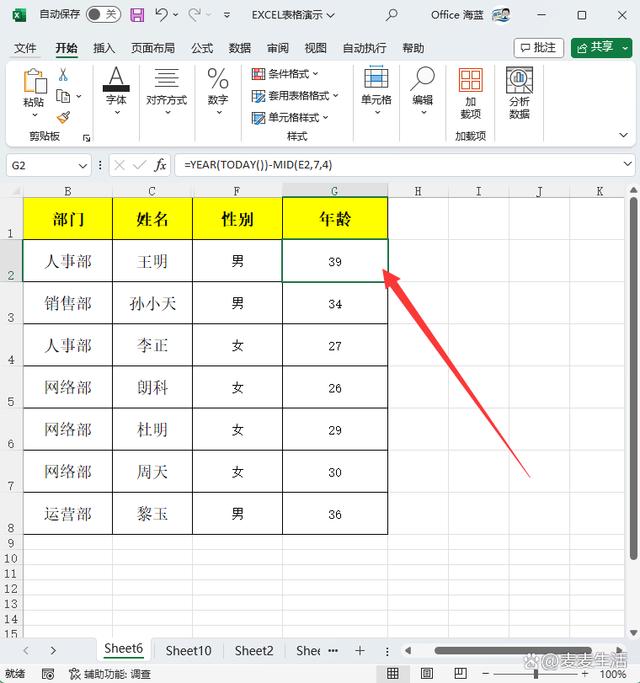Switch to the 数据 ribbon tab
Screen dimensions: 640x683
pos(240,48)
